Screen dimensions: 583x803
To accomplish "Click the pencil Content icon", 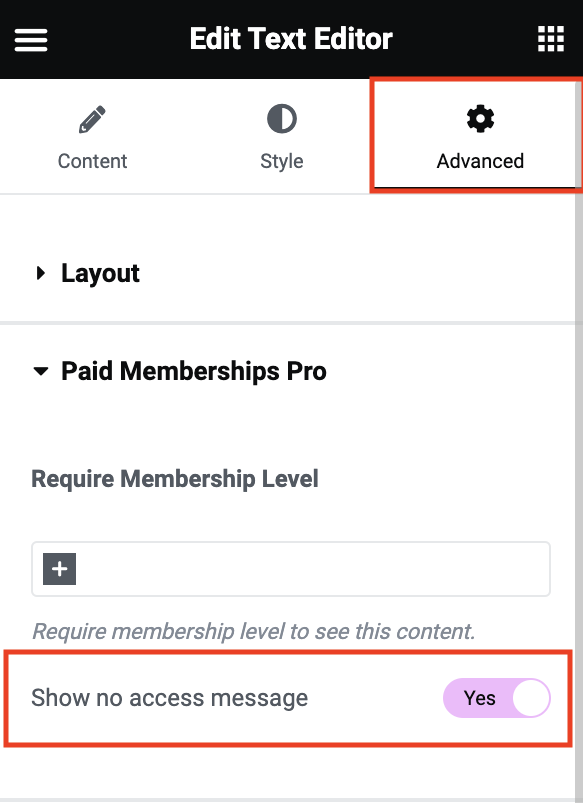I will pos(92,119).
